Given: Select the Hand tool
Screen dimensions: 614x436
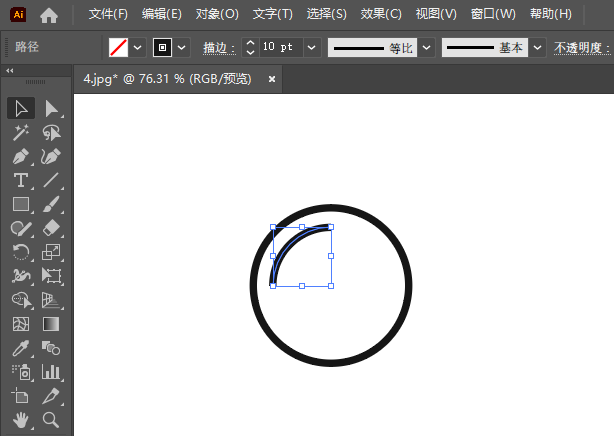Looking at the screenshot, I should pos(21,420).
